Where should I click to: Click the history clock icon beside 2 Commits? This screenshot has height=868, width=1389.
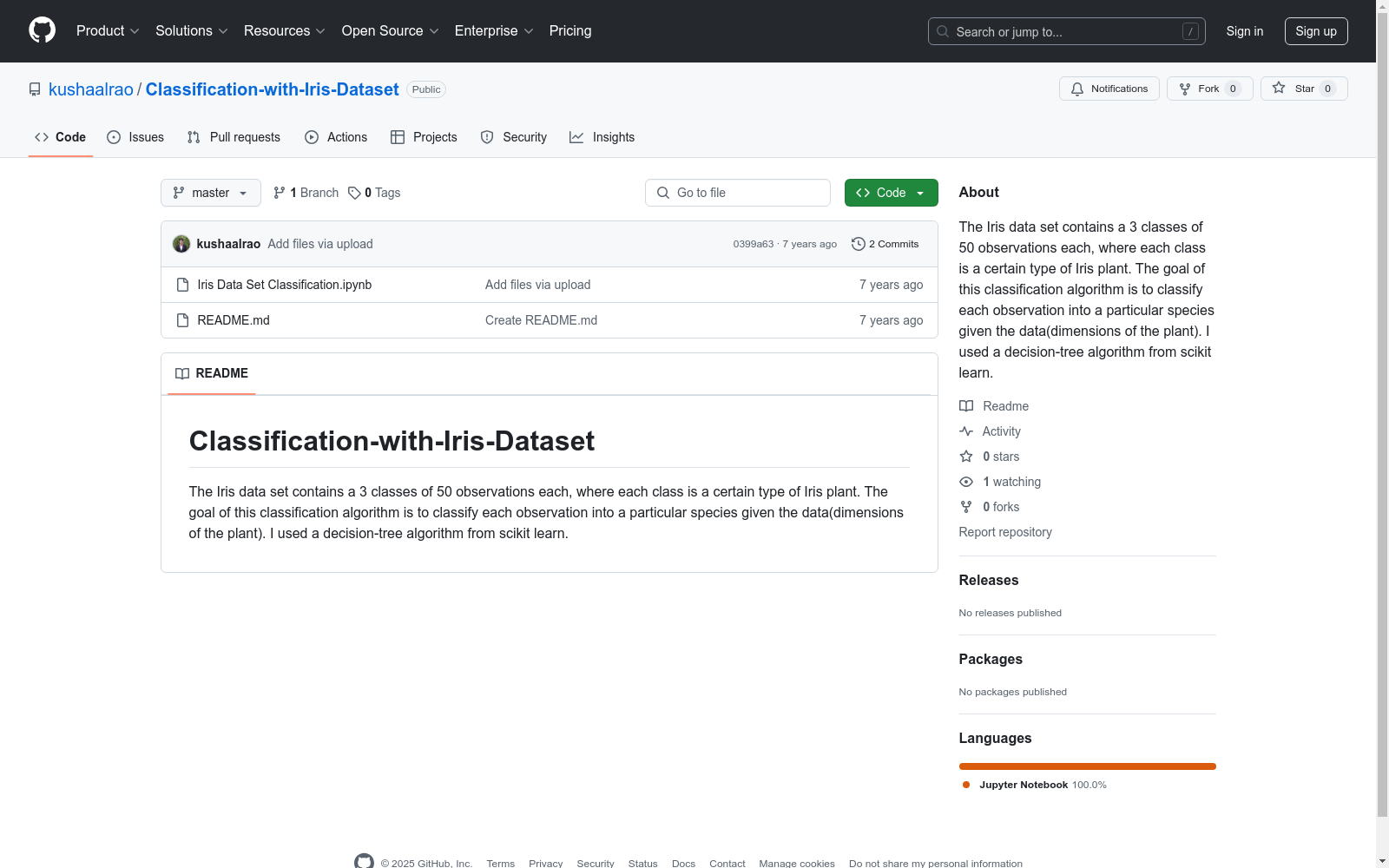[x=859, y=244]
